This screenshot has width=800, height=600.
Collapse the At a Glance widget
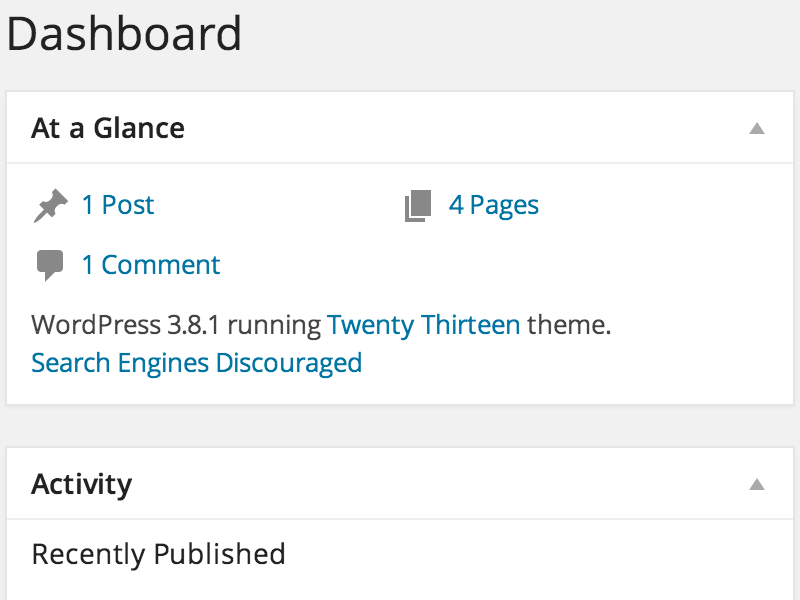(757, 128)
